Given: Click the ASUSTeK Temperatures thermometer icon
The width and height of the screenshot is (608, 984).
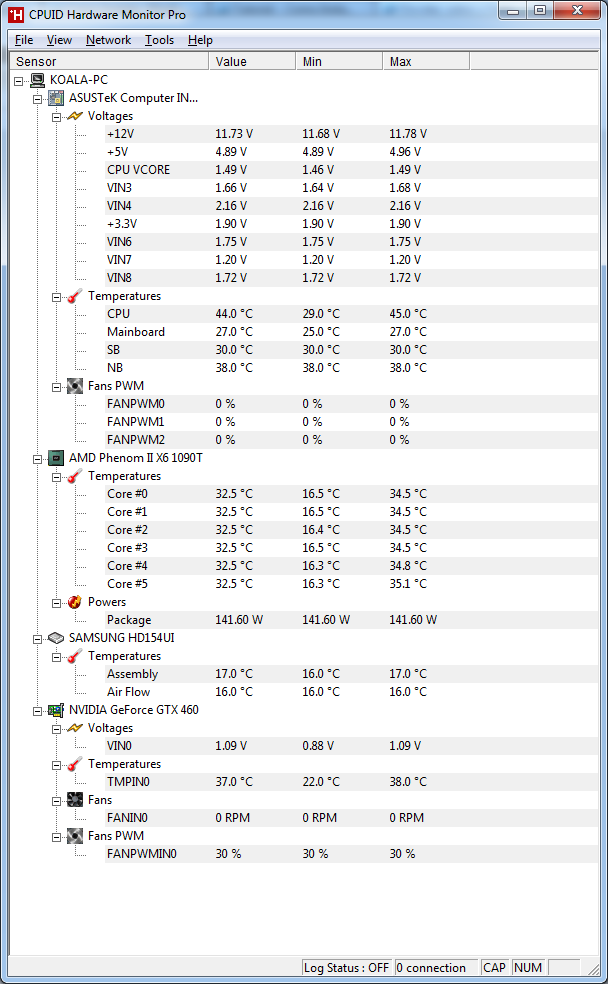Looking at the screenshot, I should point(75,296).
